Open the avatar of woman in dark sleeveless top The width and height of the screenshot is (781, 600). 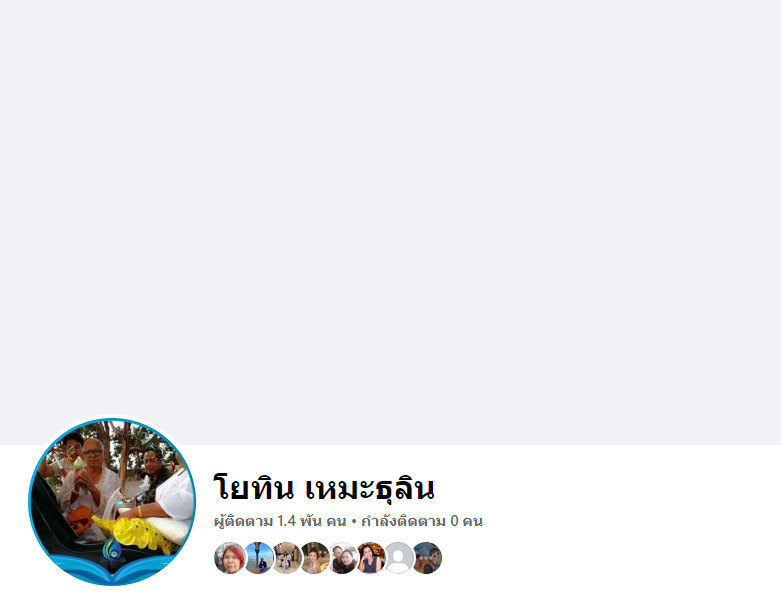pyautogui.click(x=370, y=558)
